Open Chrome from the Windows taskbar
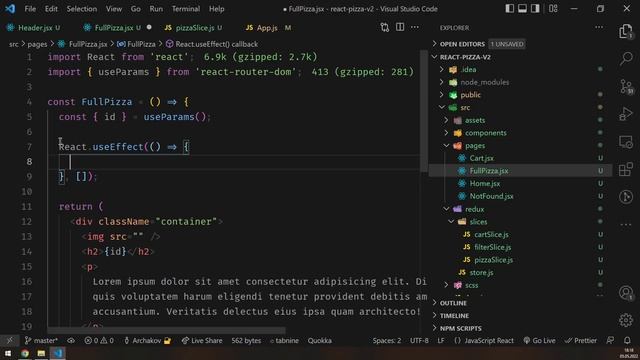Screen dimensions: 640x360 25,353
